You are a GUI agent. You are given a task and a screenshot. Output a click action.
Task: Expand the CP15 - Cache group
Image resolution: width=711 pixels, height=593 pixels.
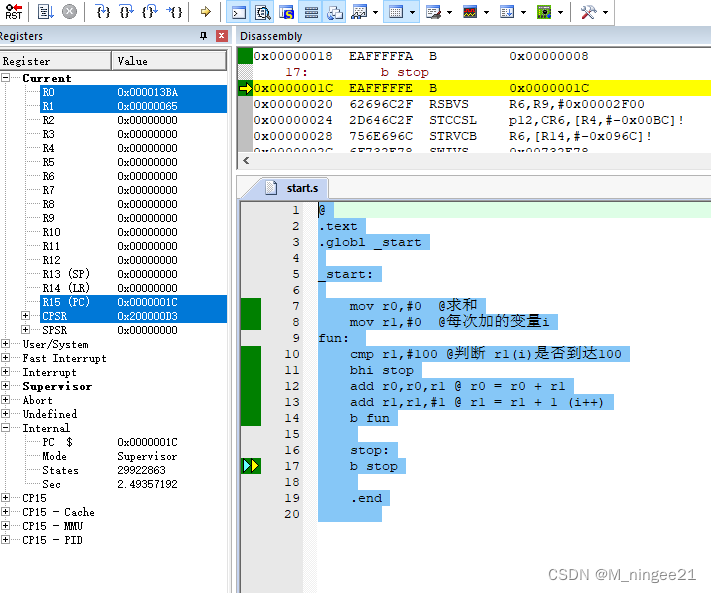click(x=5, y=512)
